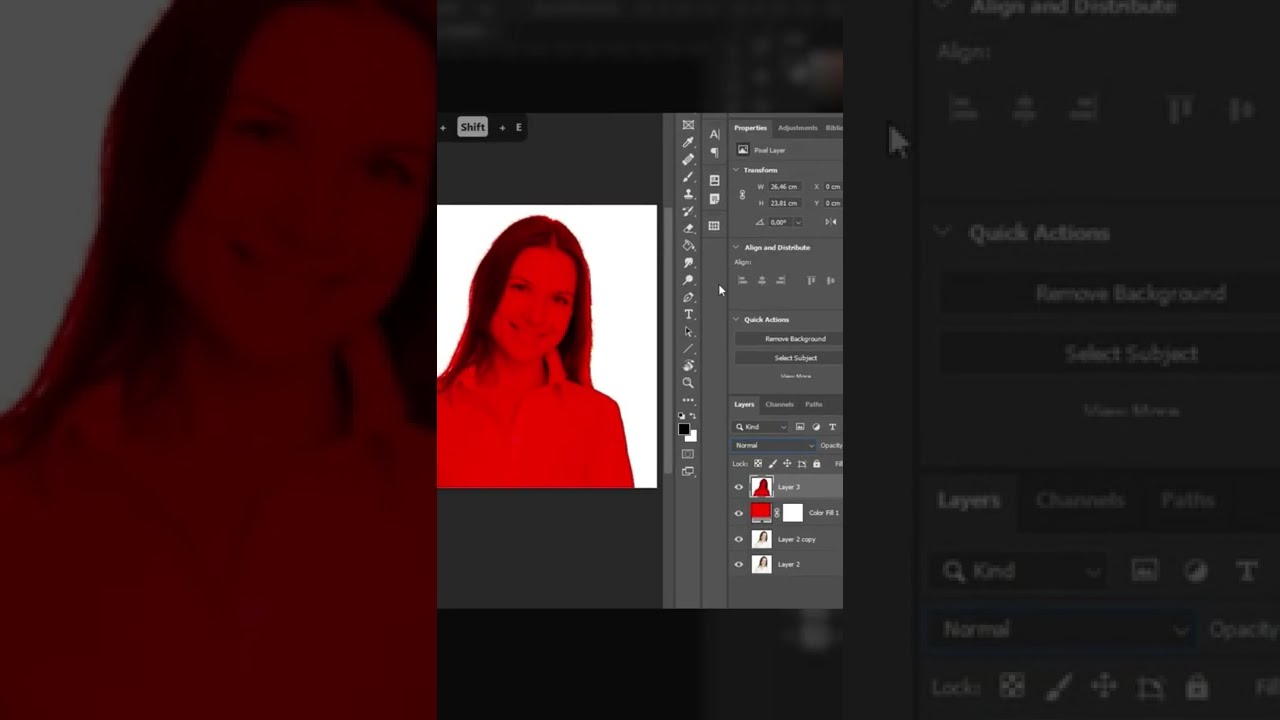Reset default foreground and background colors
Screen dimensions: 1280x720
(682, 415)
